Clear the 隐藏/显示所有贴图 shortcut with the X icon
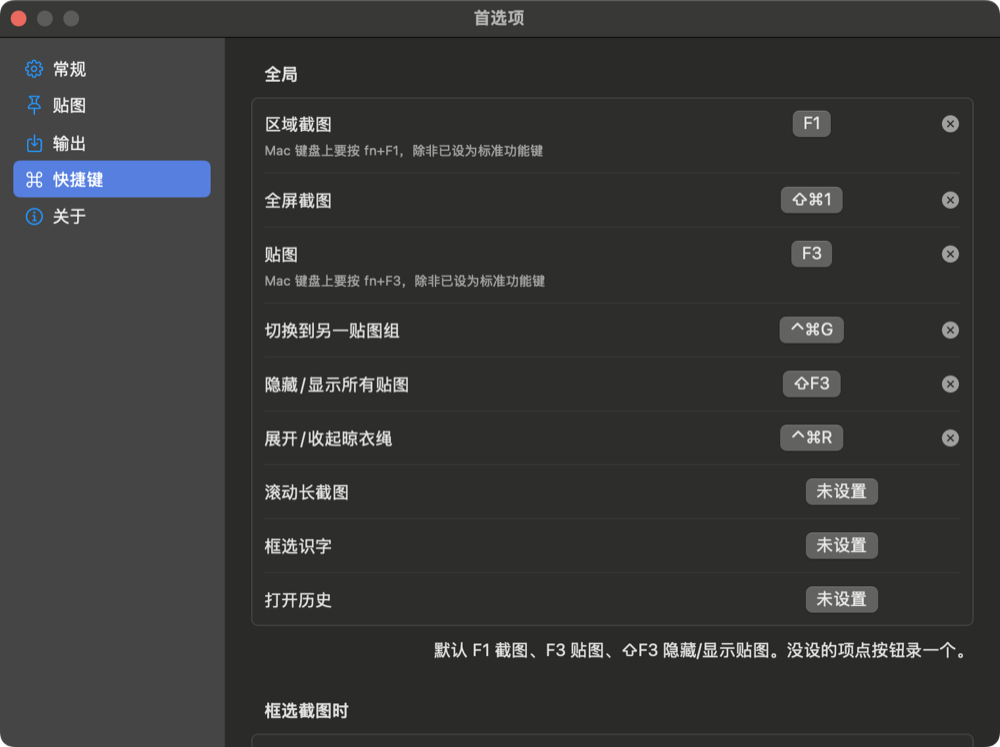Viewport: 1000px width, 747px height. tap(950, 384)
